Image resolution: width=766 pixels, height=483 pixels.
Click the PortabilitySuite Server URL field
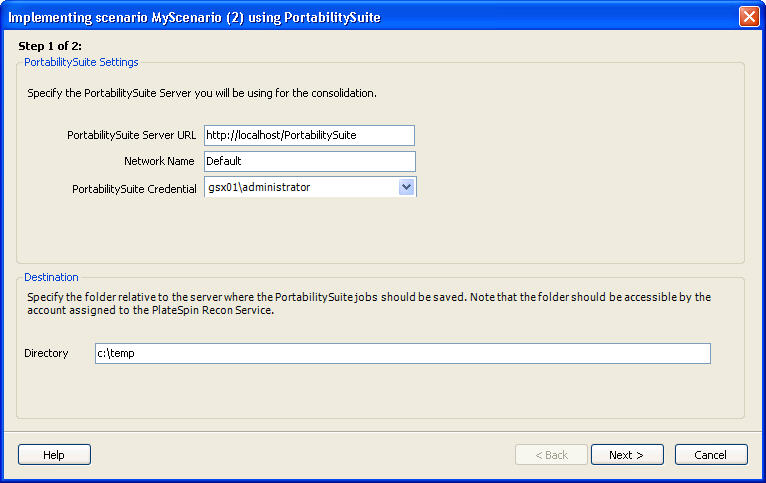coord(308,135)
